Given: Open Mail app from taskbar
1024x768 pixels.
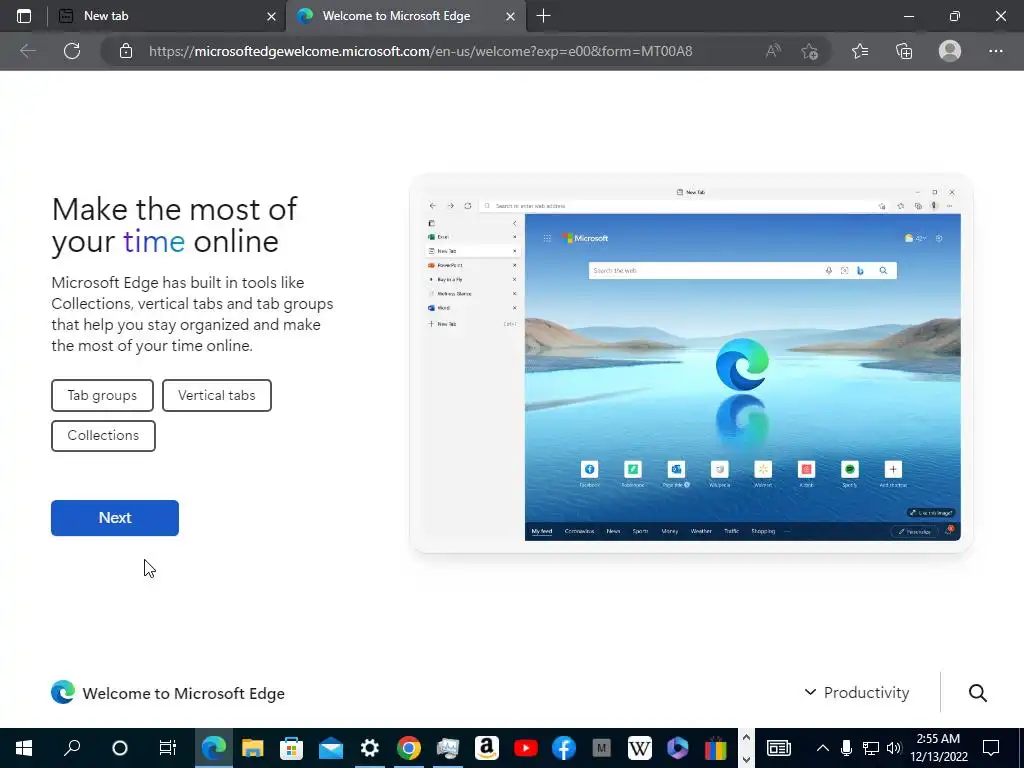Looking at the screenshot, I should [331, 748].
